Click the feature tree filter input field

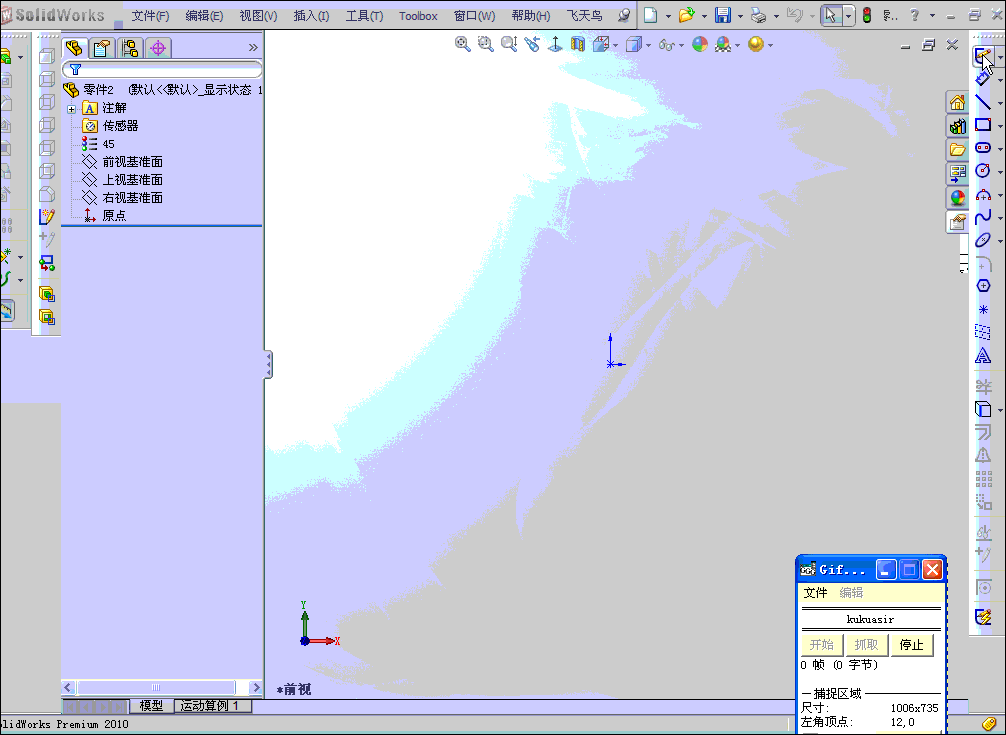(x=162, y=69)
